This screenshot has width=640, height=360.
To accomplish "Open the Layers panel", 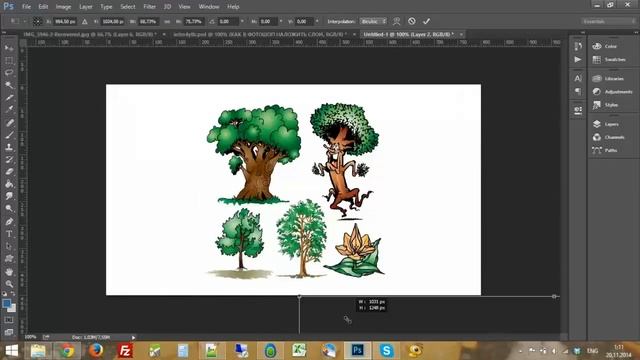I will (612, 124).
